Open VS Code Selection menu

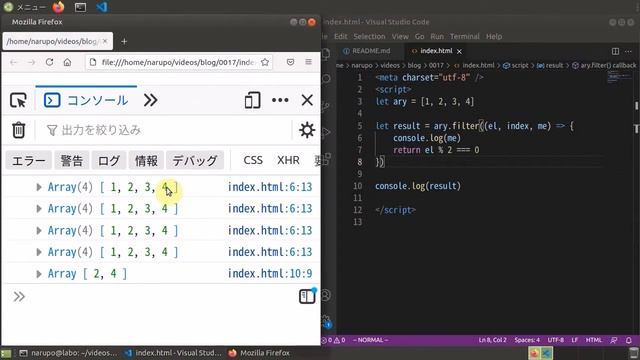pyautogui.click(x=369, y=36)
